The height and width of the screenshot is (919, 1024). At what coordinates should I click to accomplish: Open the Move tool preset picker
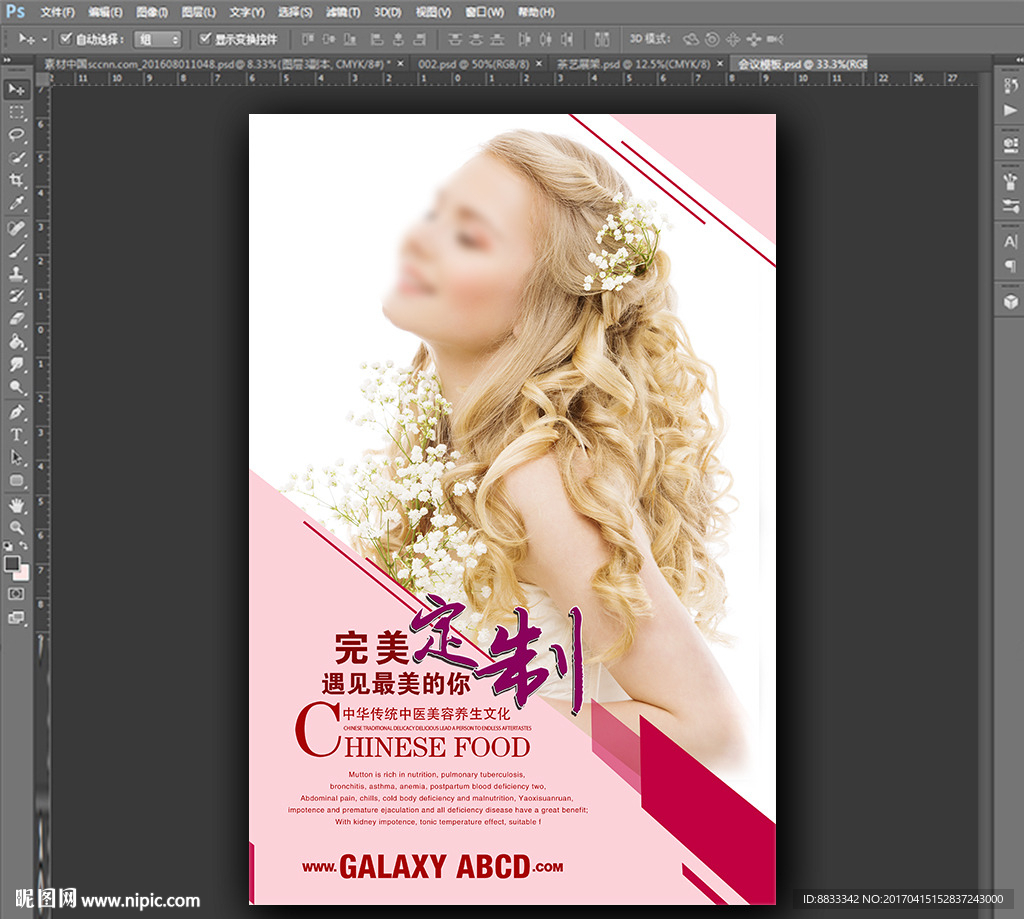(x=31, y=39)
